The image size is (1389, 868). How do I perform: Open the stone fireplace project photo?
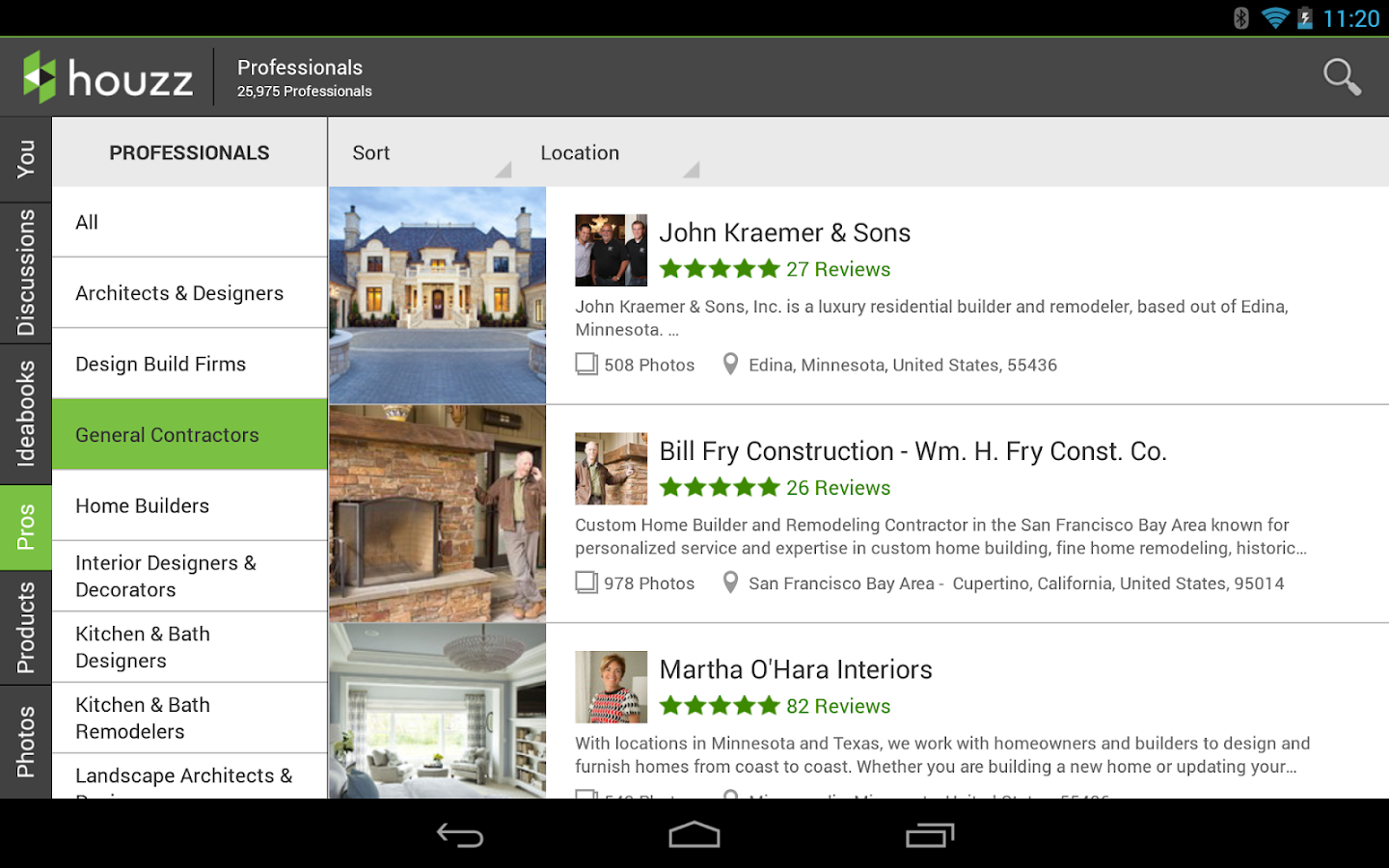click(x=438, y=514)
